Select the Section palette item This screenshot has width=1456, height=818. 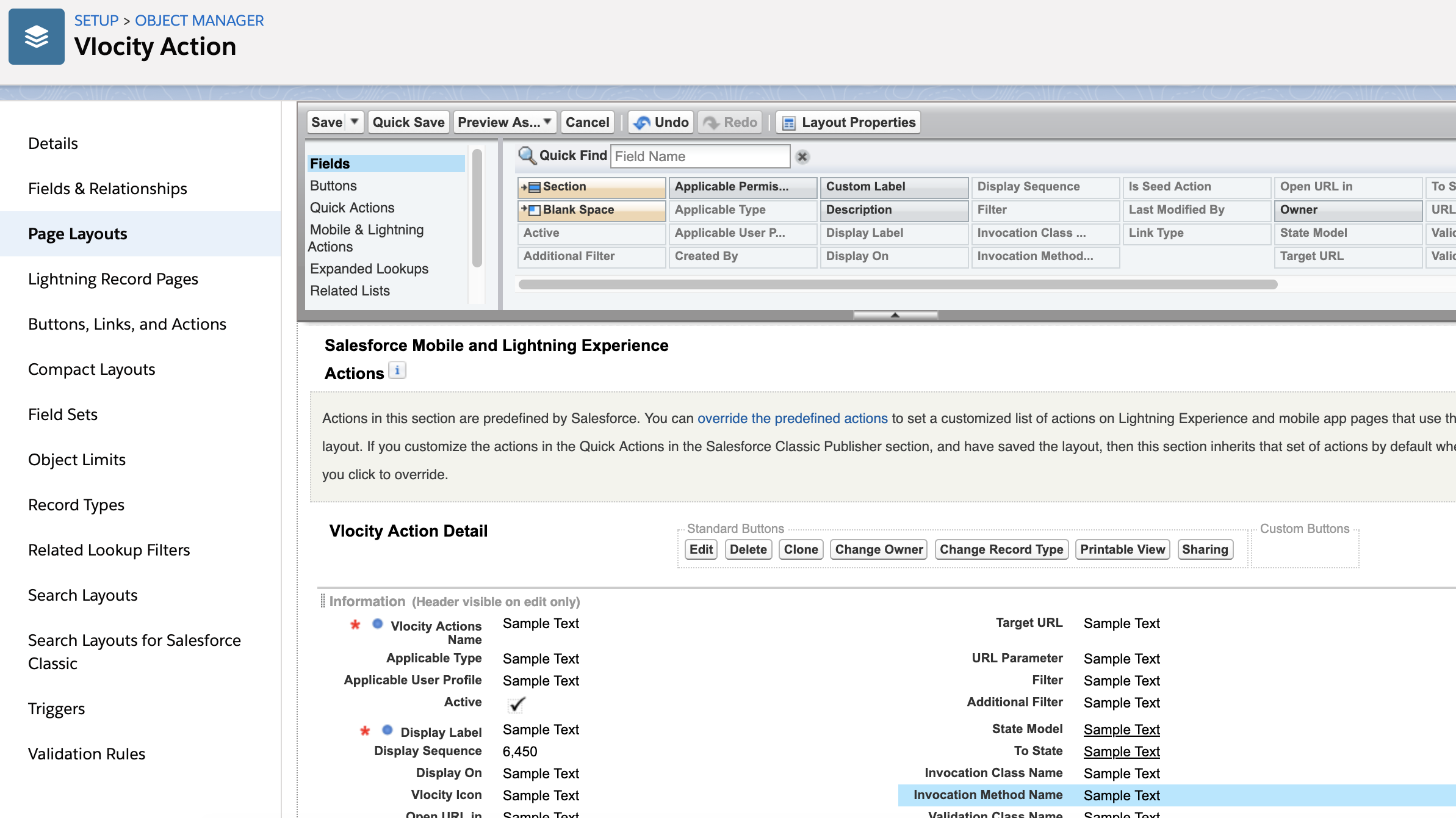pyautogui.click(x=591, y=187)
